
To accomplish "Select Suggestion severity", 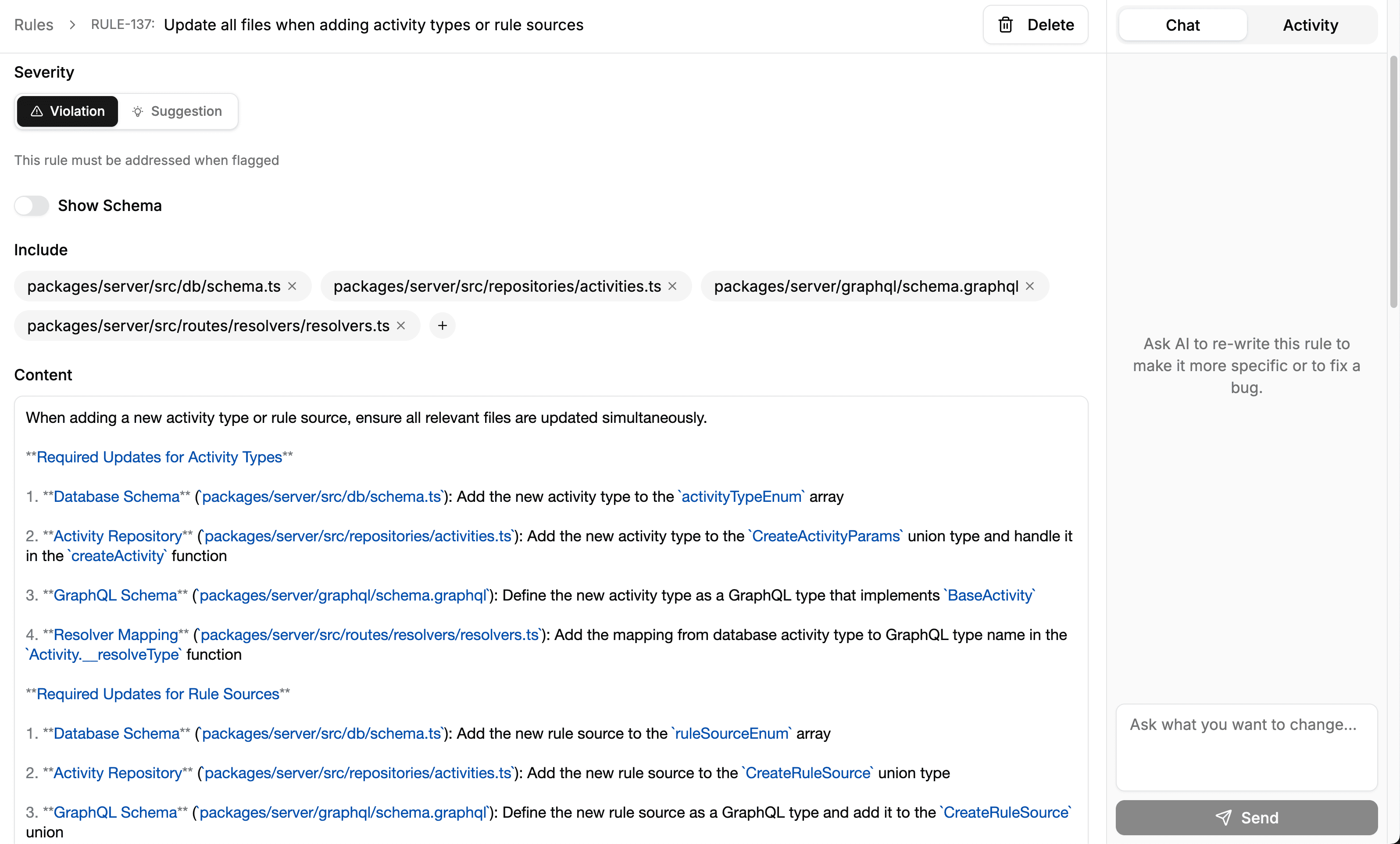I will pyautogui.click(x=179, y=111).
